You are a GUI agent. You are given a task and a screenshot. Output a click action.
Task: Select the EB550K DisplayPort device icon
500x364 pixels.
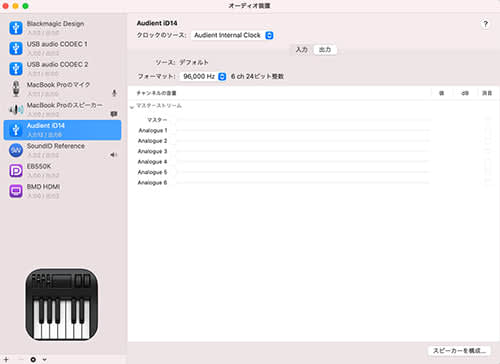tap(16, 171)
